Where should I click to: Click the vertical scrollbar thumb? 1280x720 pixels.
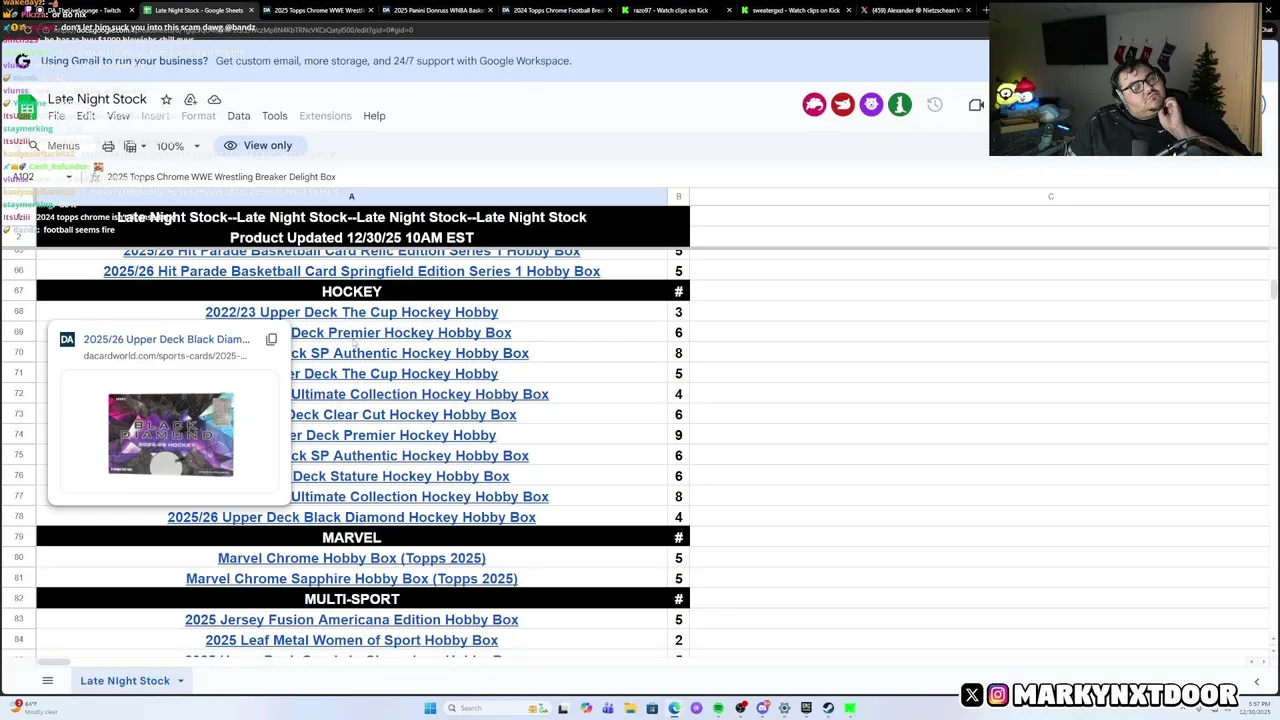point(1273,290)
